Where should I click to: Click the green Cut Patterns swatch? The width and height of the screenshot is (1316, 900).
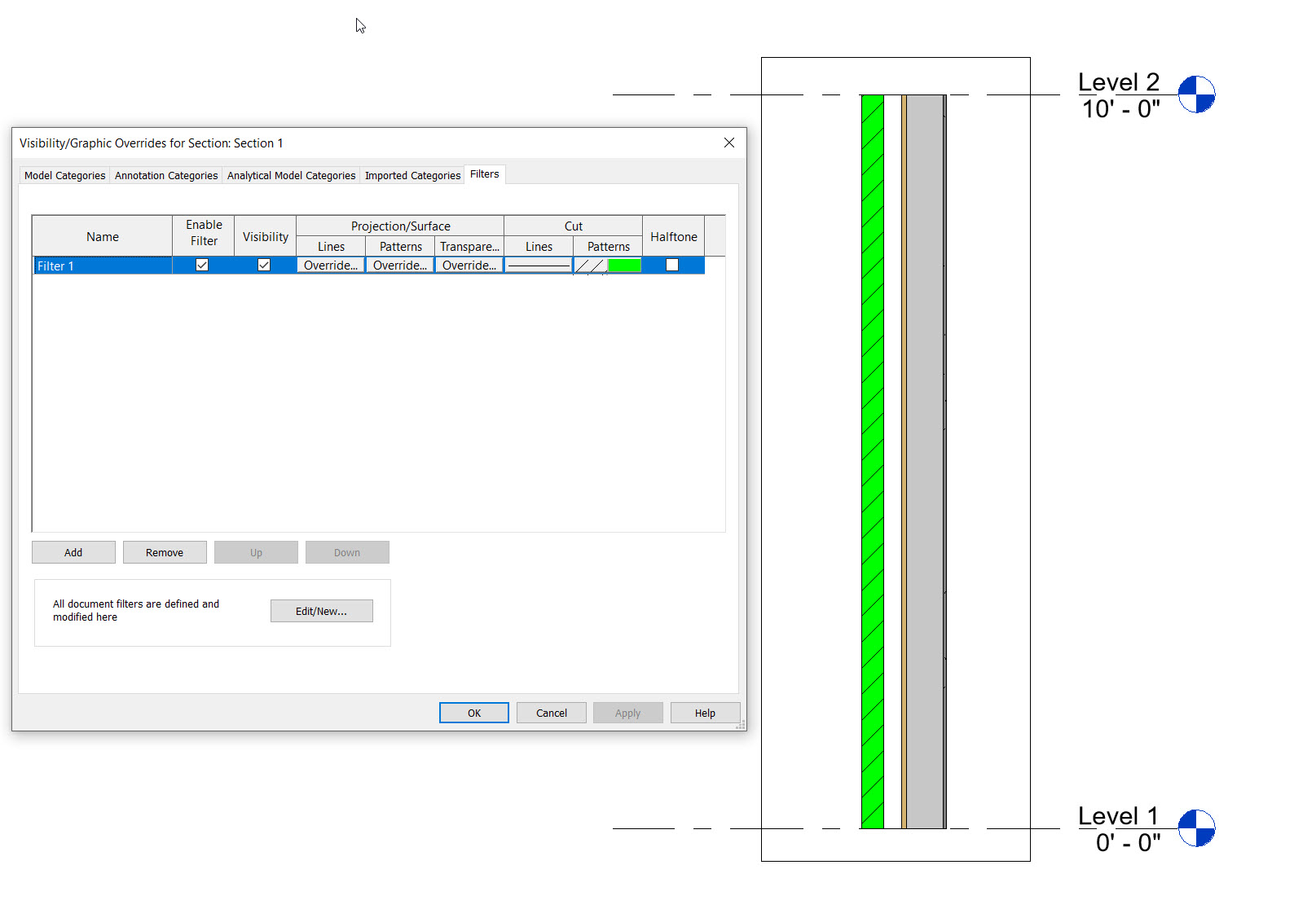pyautogui.click(x=624, y=266)
